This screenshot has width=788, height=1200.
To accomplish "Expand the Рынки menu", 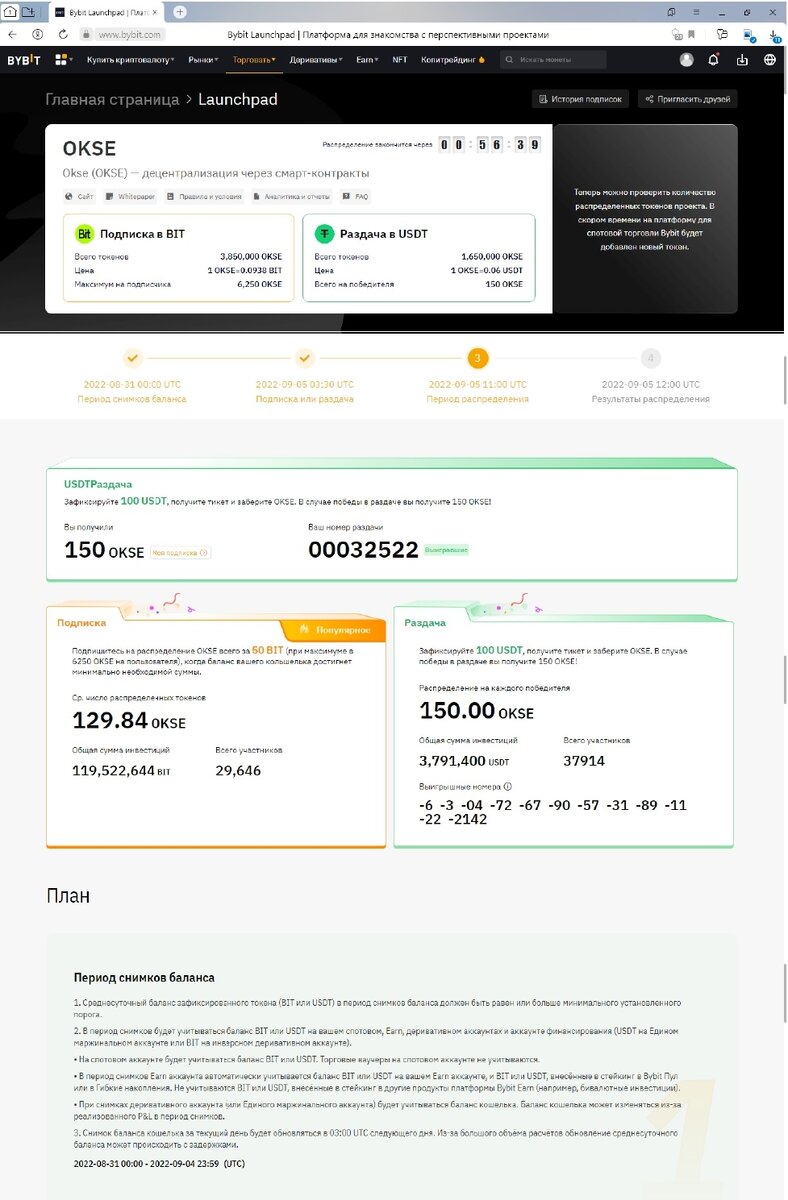I will point(202,60).
